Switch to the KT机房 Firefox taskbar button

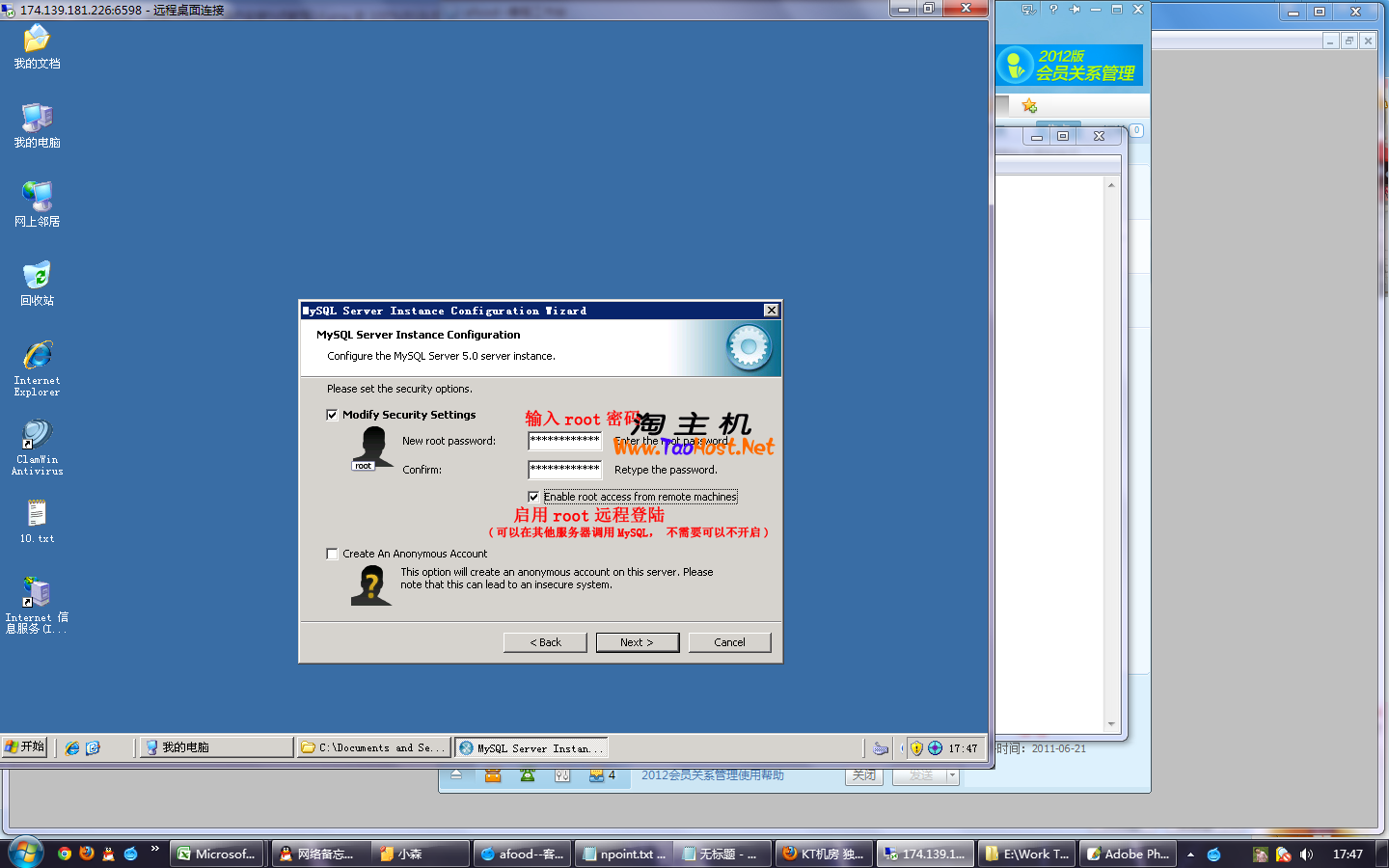pyautogui.click(x=825, y=854)
